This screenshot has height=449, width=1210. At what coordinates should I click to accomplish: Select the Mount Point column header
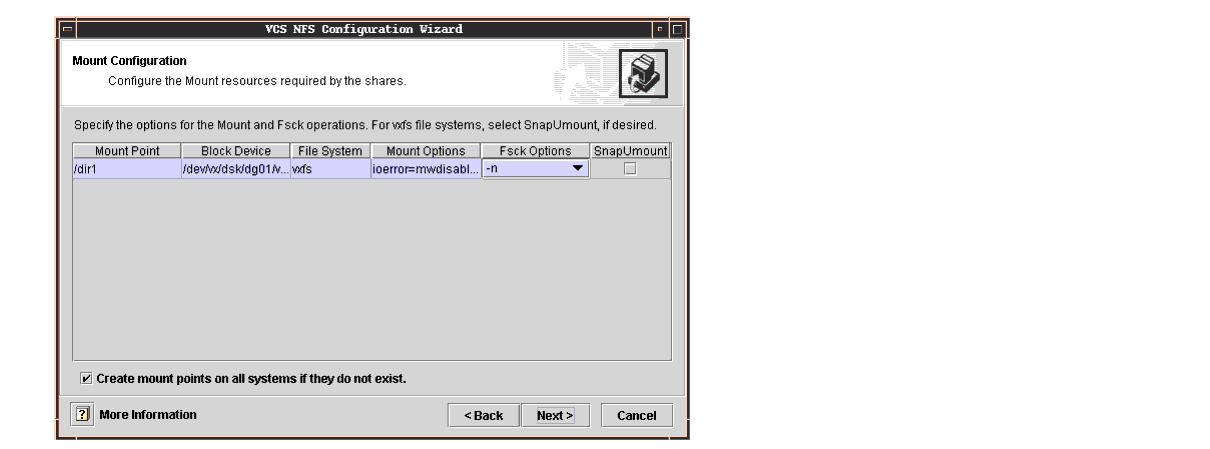click(x=126, y=151)
